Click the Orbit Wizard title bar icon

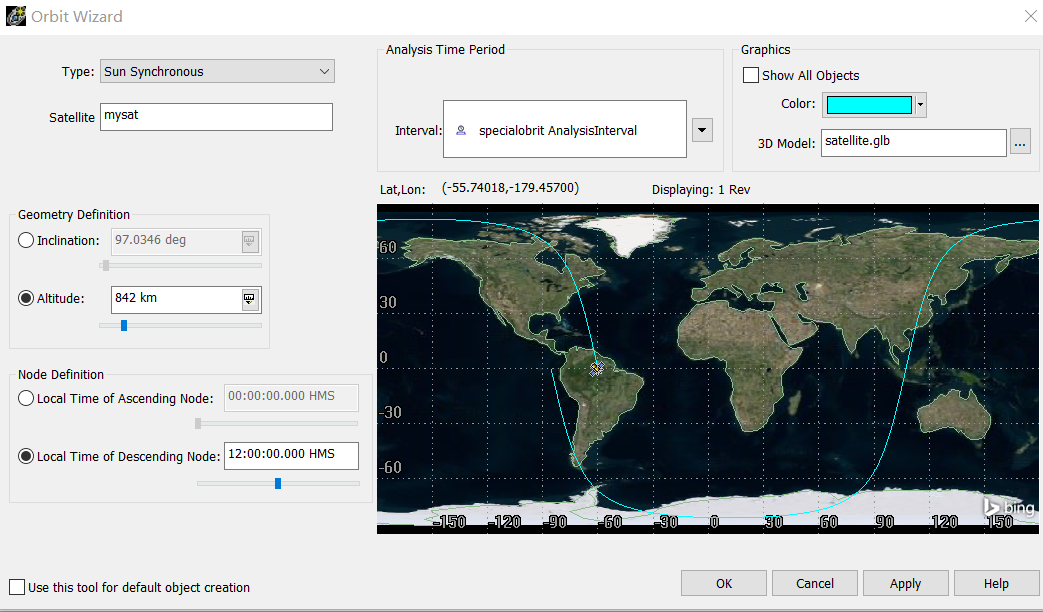(16, 16)
